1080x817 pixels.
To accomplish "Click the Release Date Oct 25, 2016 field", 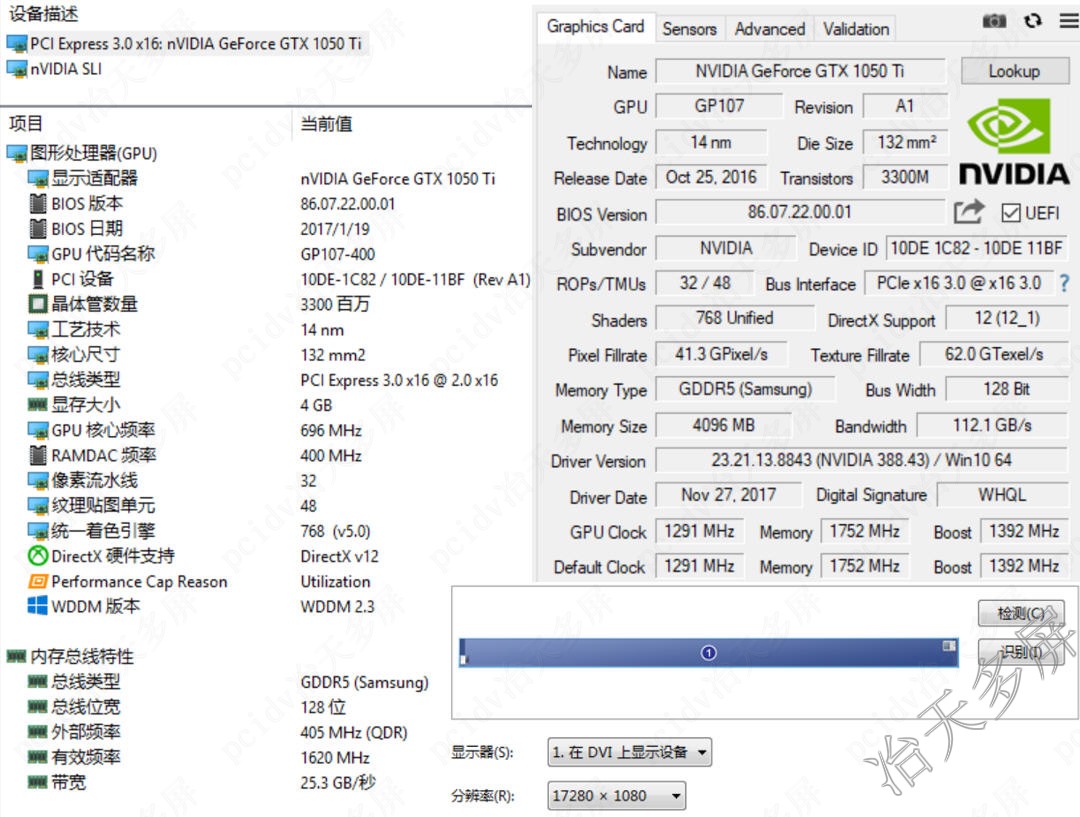I will point(711,177).
